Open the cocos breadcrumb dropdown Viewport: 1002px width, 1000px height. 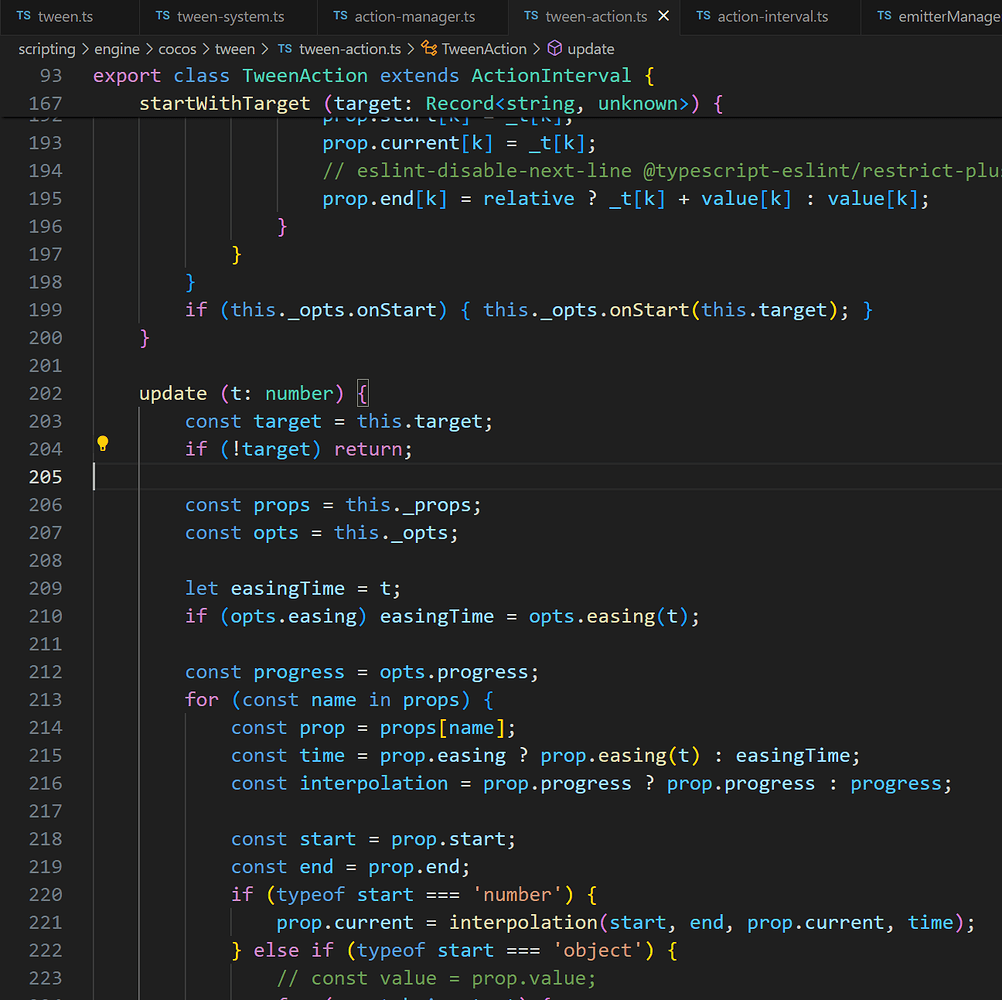(x=177, y=48)
